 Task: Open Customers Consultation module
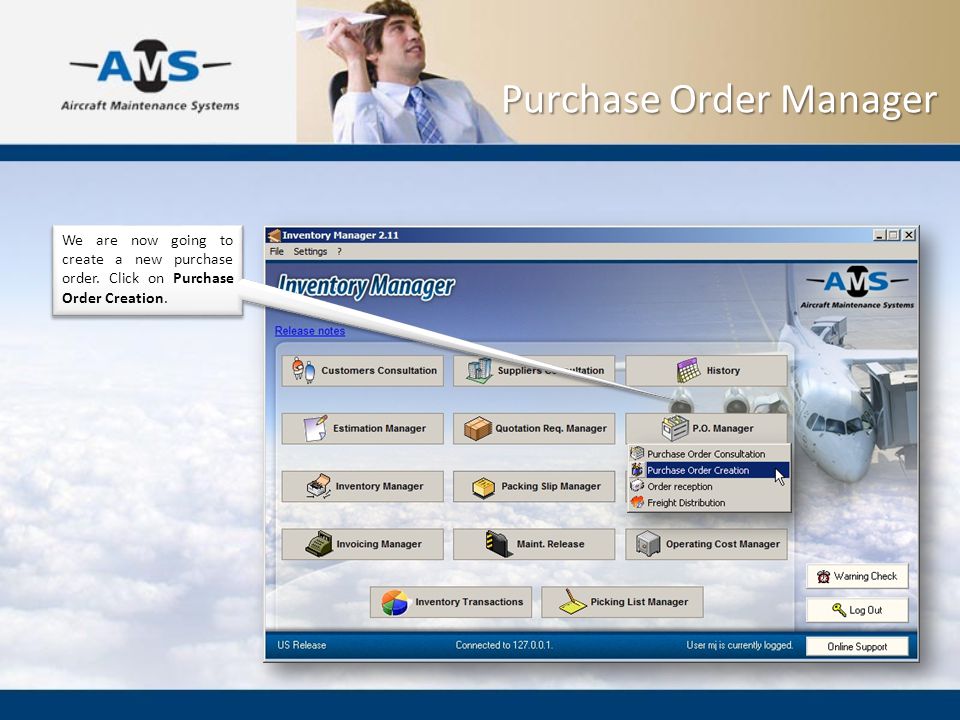[362, 370]
